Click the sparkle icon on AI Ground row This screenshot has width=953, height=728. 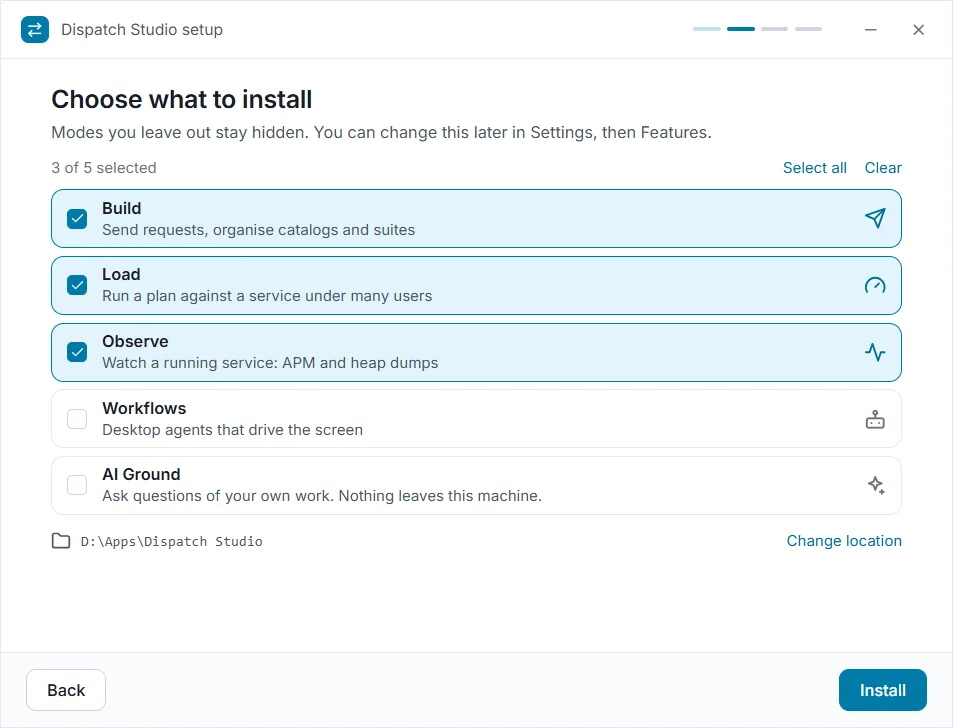click(875, 485)
